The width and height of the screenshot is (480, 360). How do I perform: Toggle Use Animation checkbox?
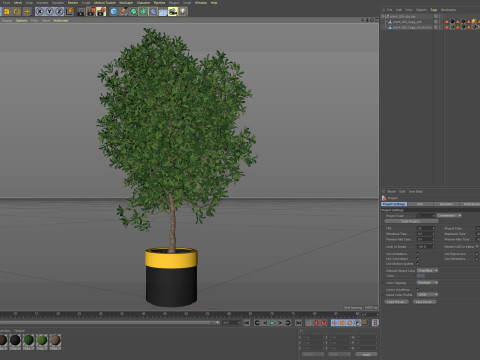(418, 254)
